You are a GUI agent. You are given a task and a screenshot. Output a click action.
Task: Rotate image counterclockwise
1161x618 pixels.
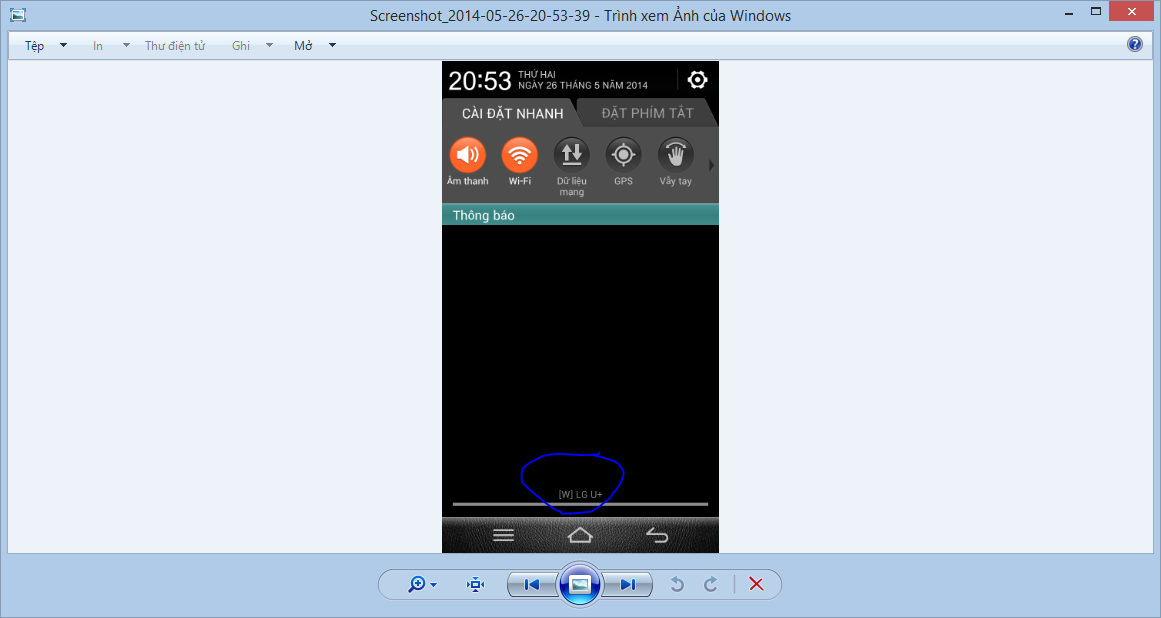coord(677,585)
